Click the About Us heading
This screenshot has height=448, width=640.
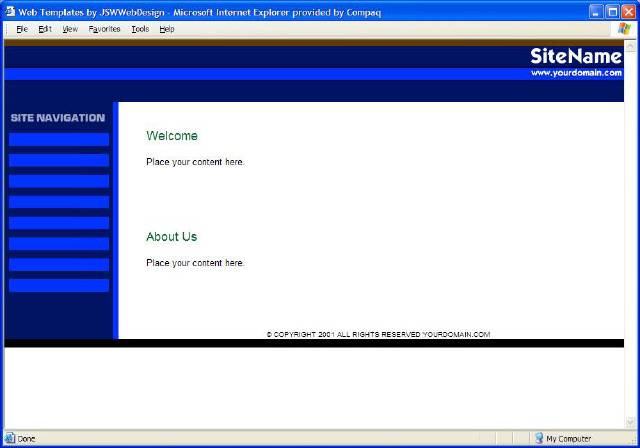(171, 237)
